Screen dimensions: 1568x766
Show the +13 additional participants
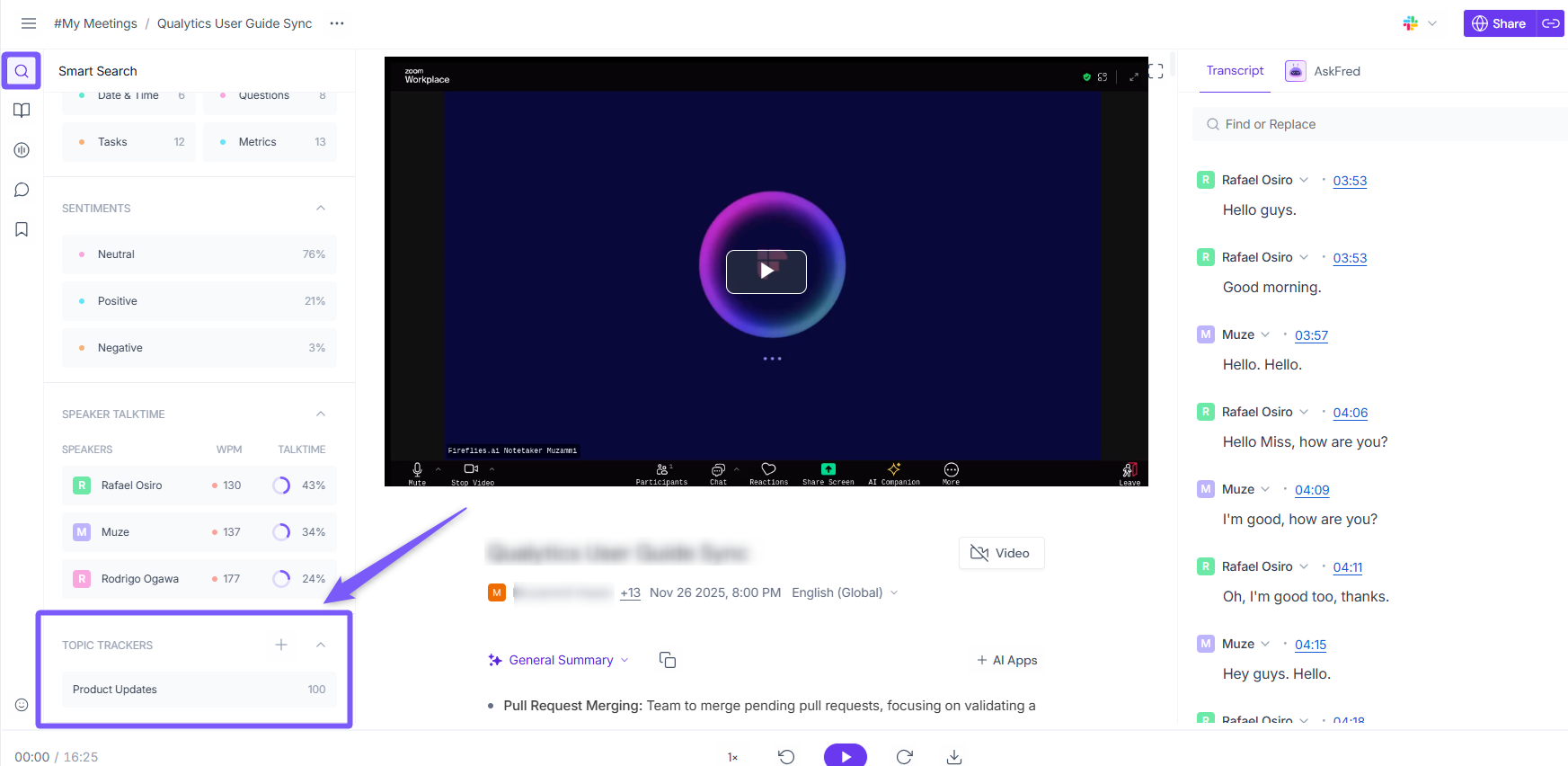point(630,592)
